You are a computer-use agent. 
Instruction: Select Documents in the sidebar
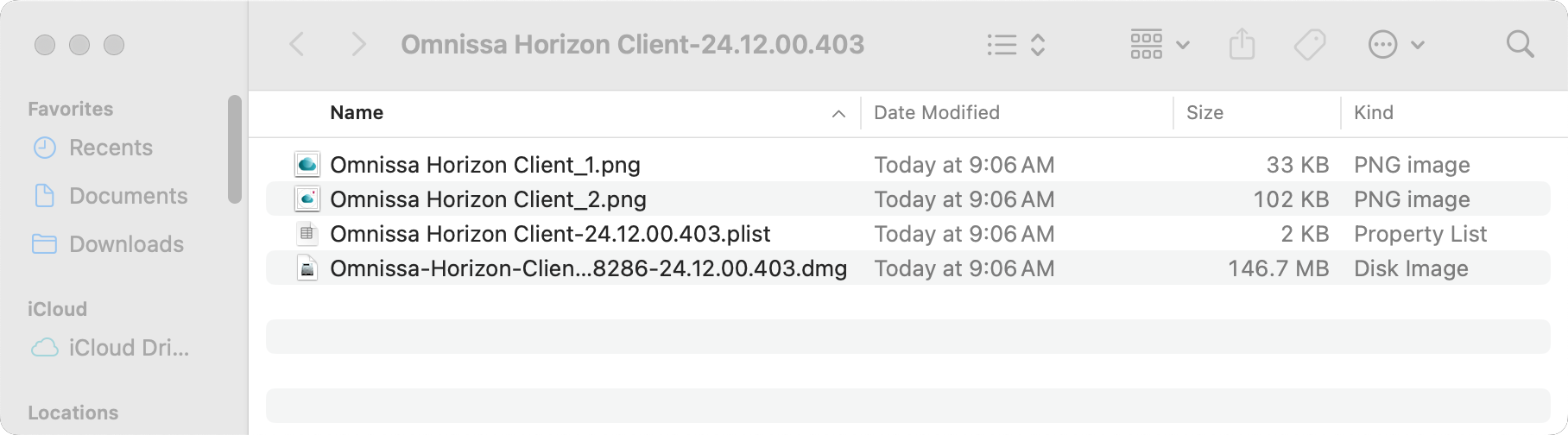tap(128, 196)
